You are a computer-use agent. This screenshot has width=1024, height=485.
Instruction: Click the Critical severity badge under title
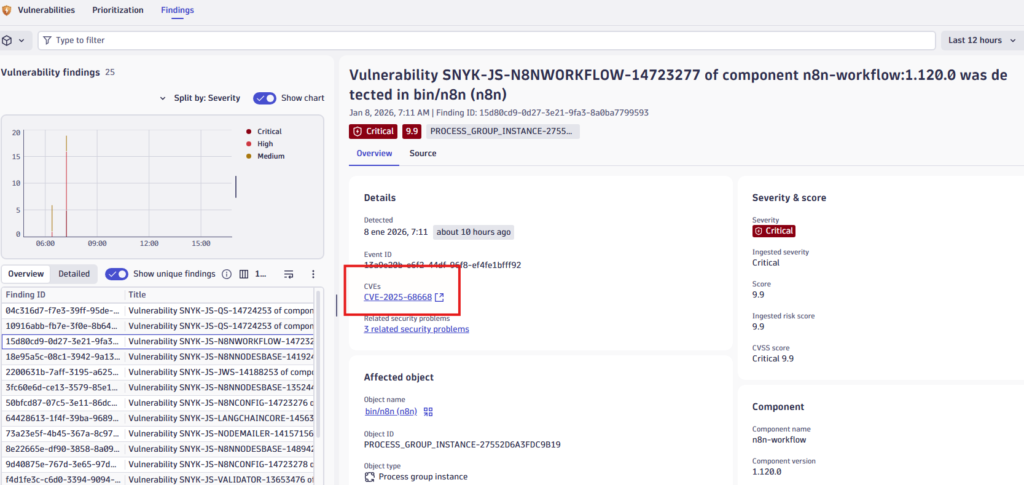point(372,131)
